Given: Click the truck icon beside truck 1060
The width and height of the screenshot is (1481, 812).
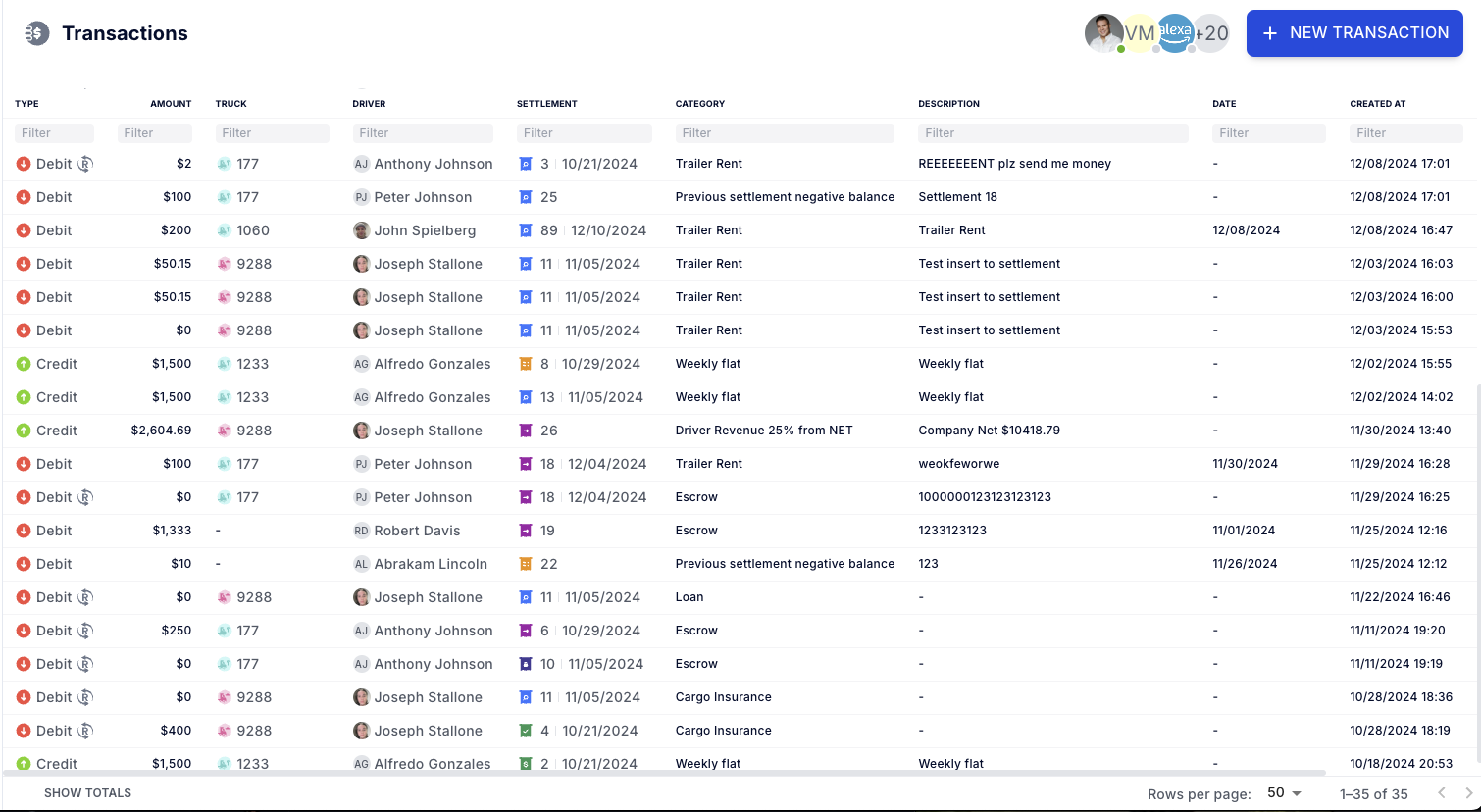Looking at the screenshot, I should (224, 230).
